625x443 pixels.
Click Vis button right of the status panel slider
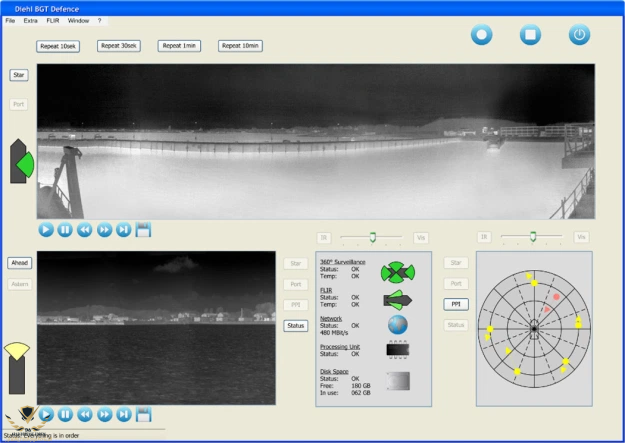(x=421, y=238)
